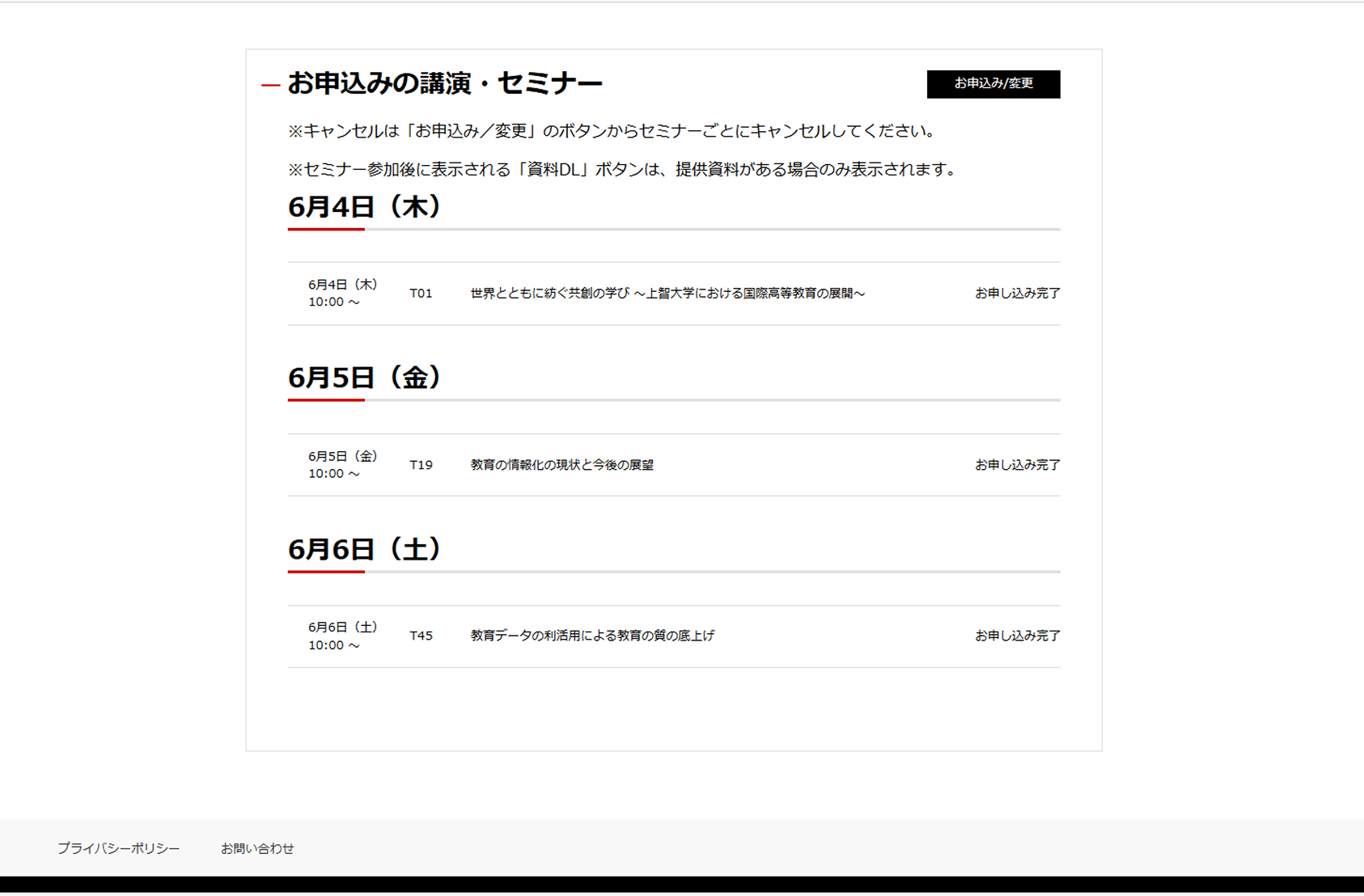Screen dimensions: 1364x896
Task: Click the 6月5日（金） date heading
Action: pos(365,377)
